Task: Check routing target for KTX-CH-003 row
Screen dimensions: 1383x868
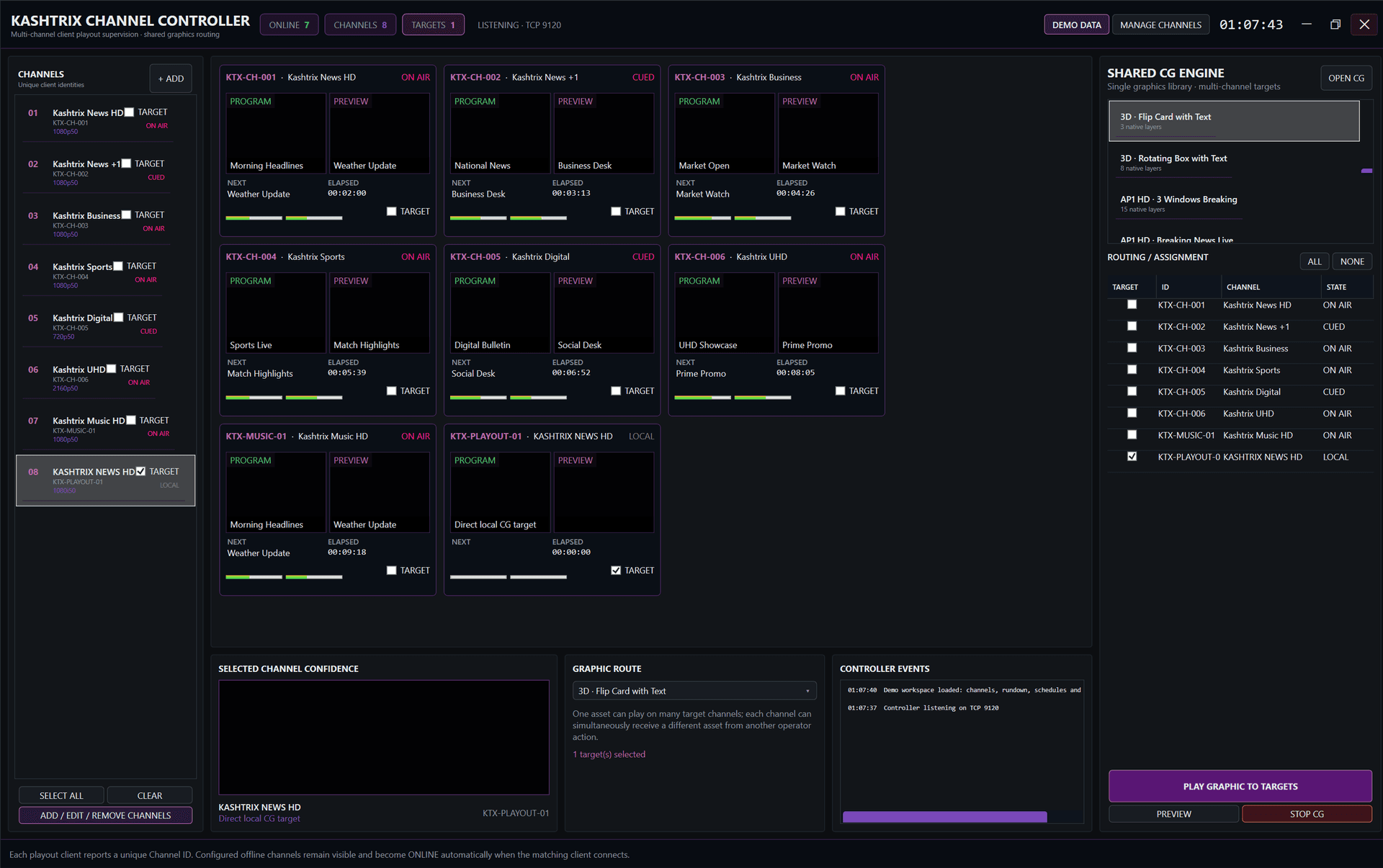Action: coord(1132,348)
